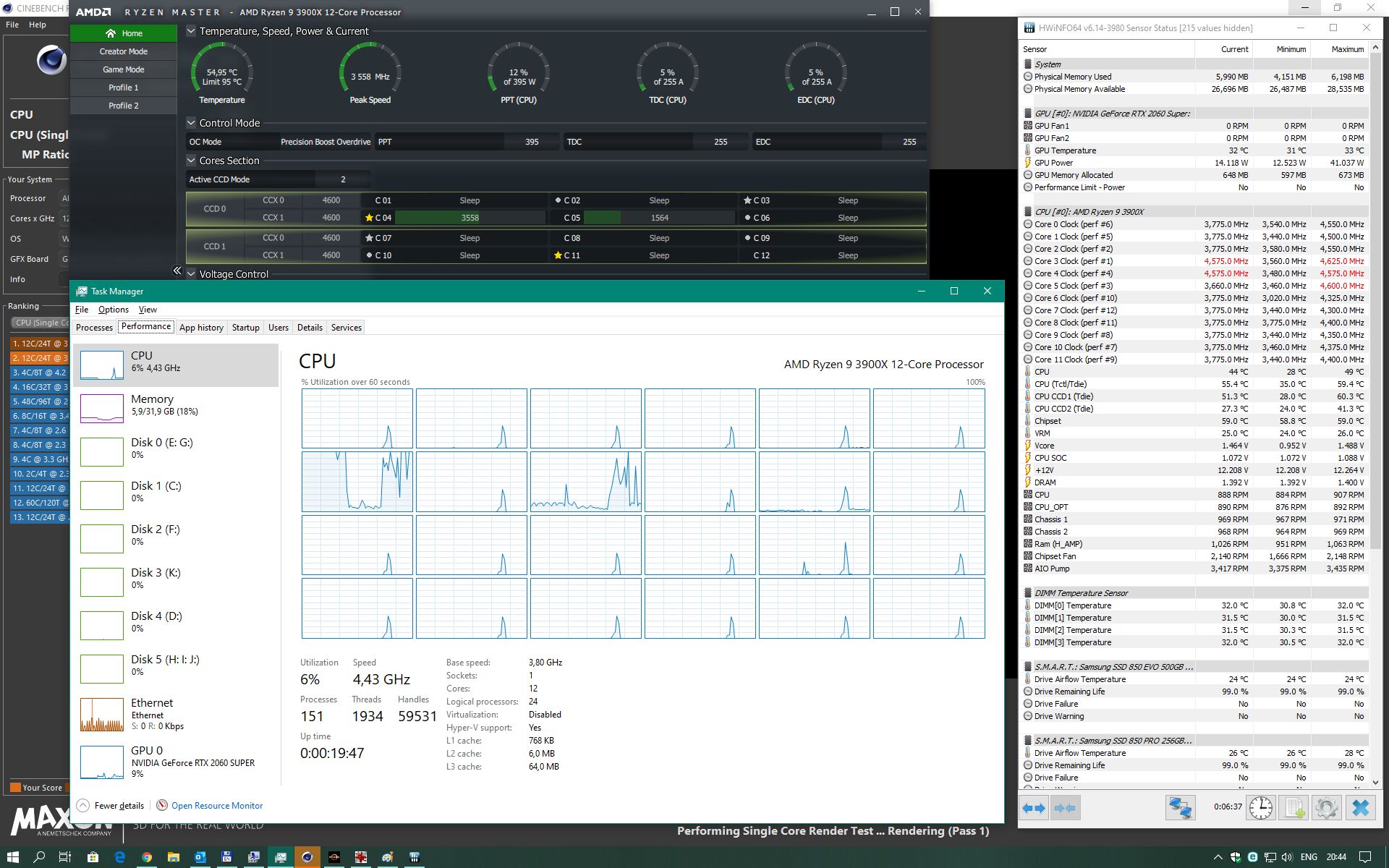The image size is (1389, 868).
Task: Select HWiNFO row Core 3 Clock (perf #1)
Action: click(x=1194, y=261)
